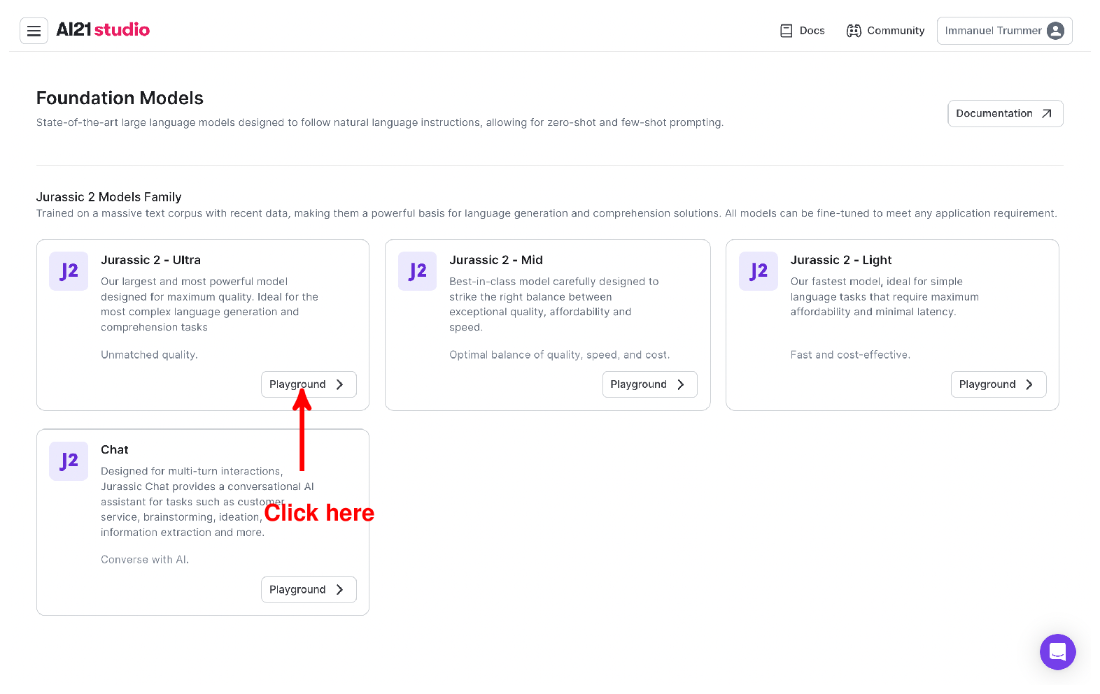Click the 'Our largest and most powerful model' description
The image size is (1100, 694).
[210, 305]
